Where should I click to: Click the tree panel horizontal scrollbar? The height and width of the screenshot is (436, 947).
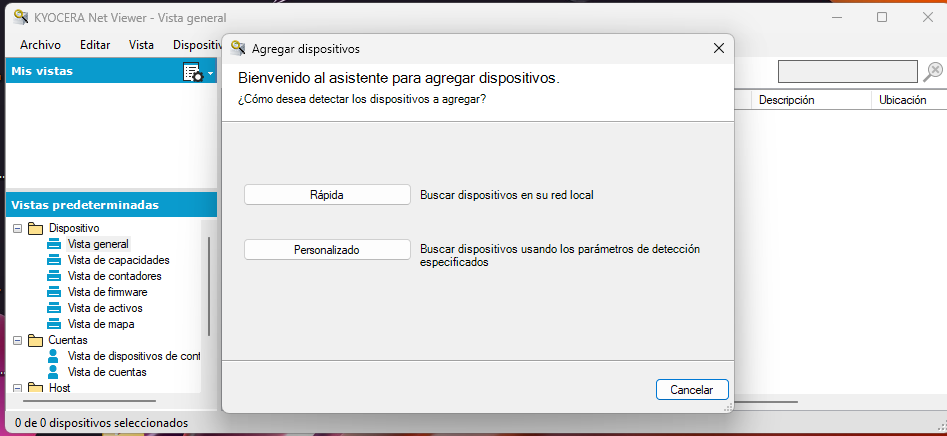tap(89, 401)
